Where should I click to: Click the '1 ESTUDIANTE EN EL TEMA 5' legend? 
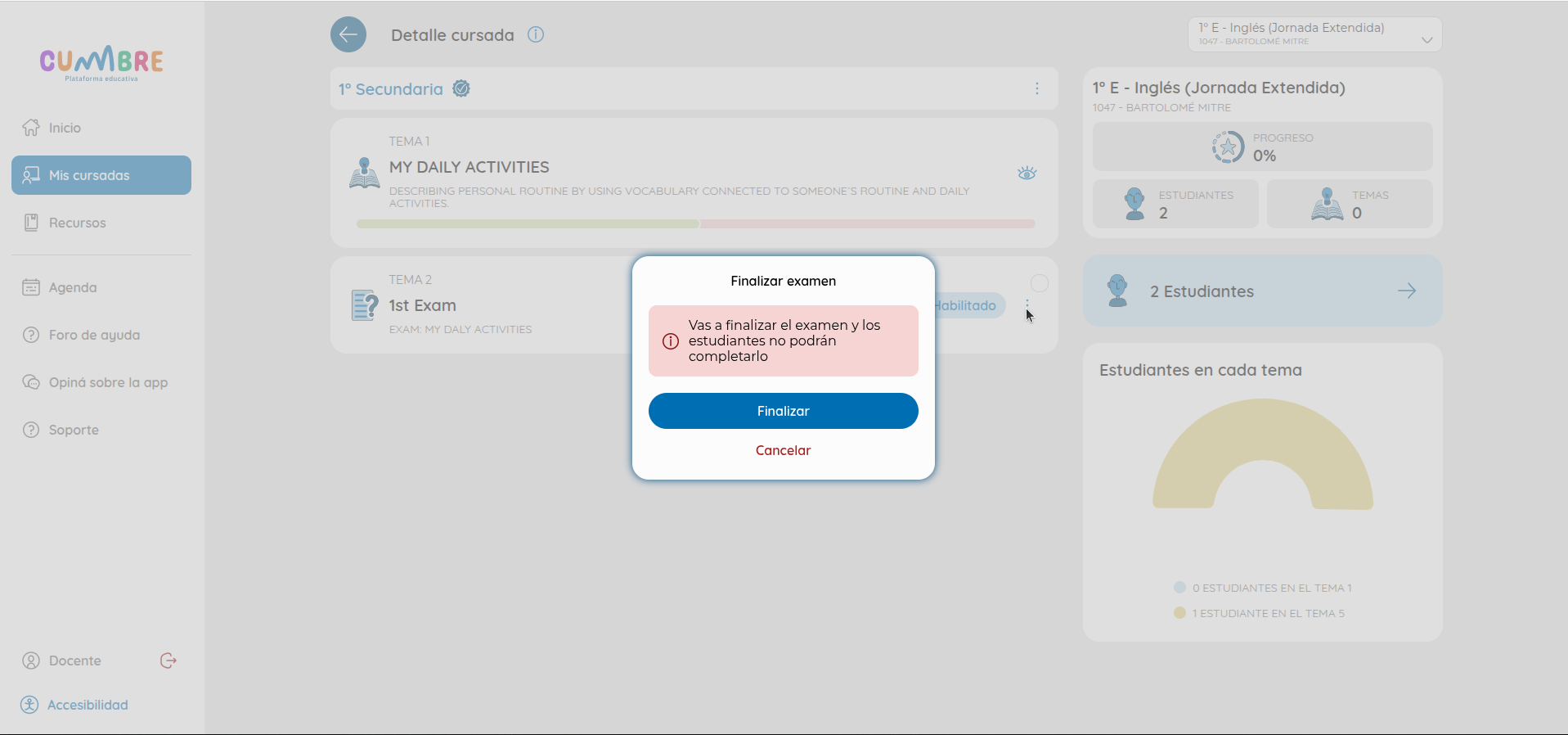[1268, 613]
